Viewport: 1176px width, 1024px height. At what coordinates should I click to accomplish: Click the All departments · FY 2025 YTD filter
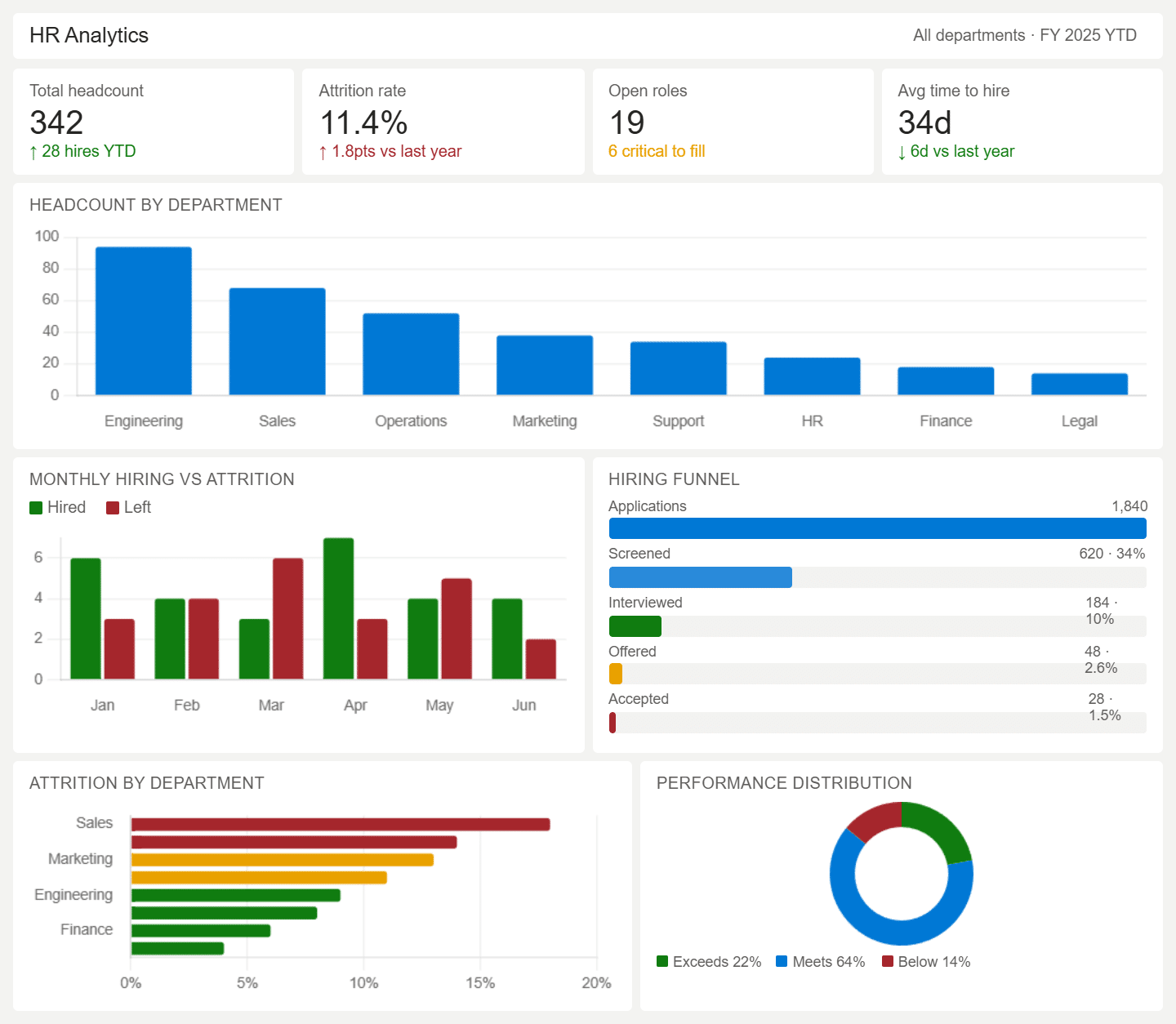(x=1025, y=35)
